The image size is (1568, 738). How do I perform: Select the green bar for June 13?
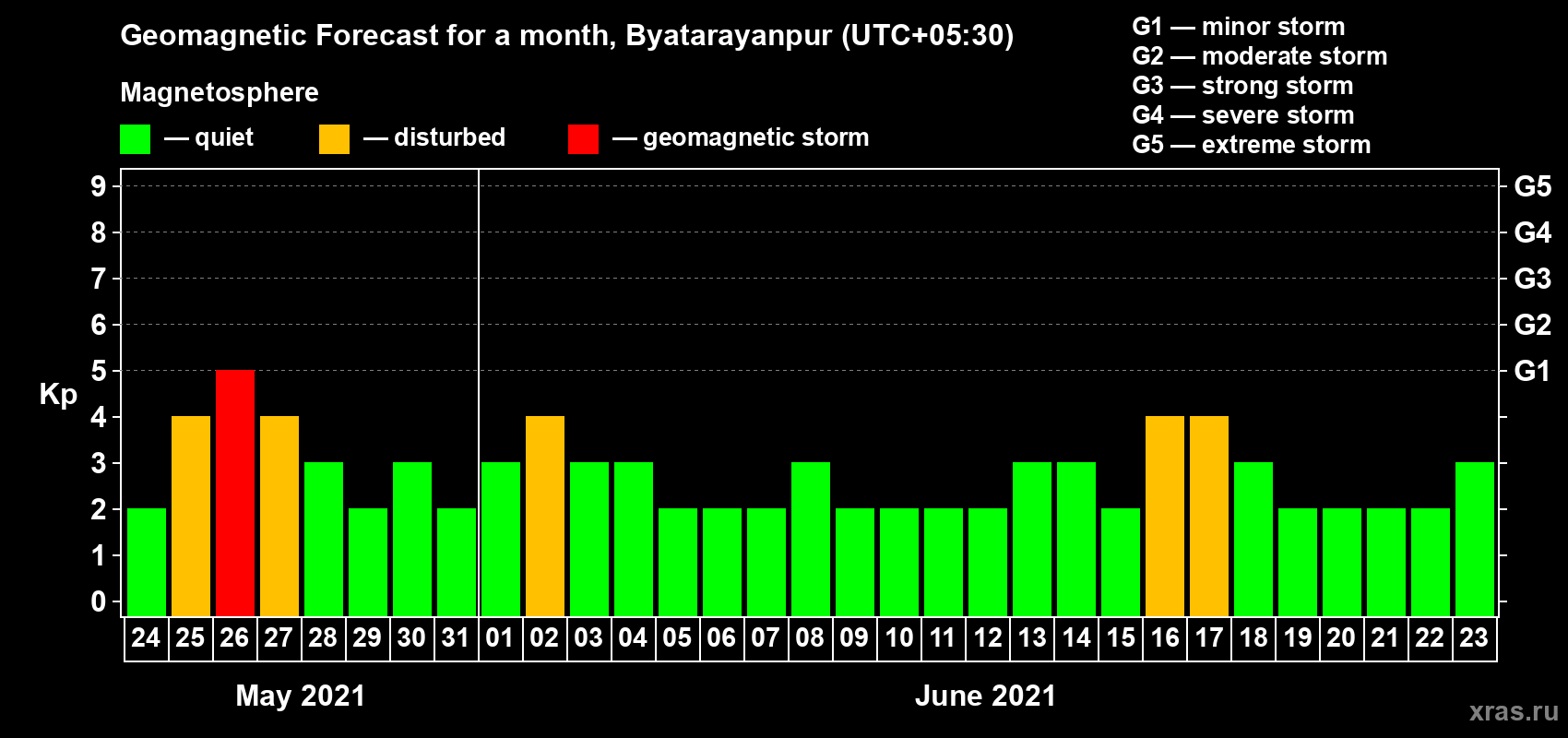click(1032, 539)
